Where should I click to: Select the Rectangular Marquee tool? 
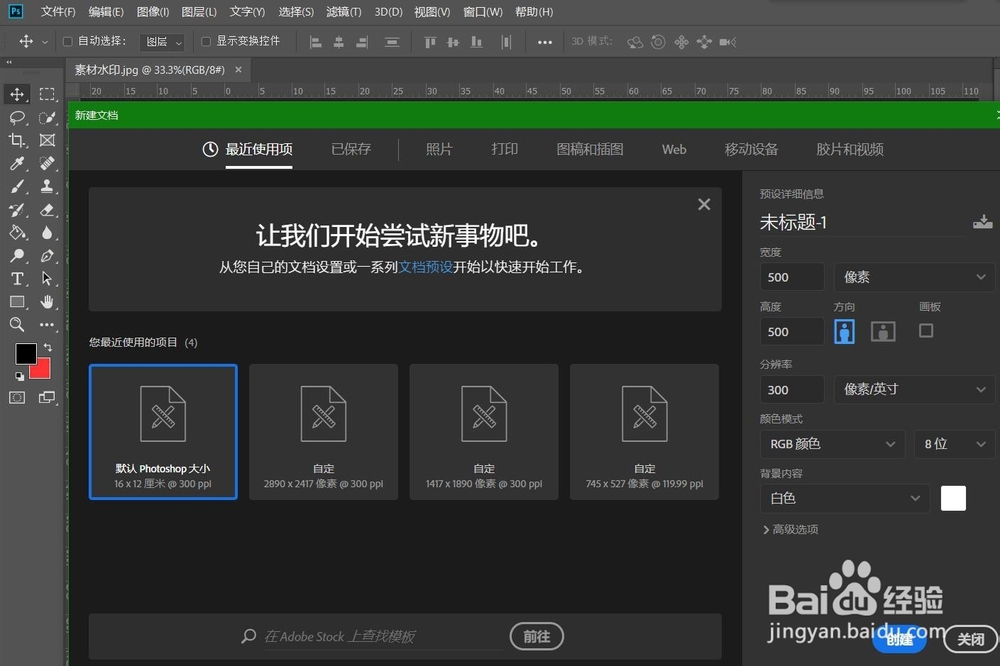(47, 94)
